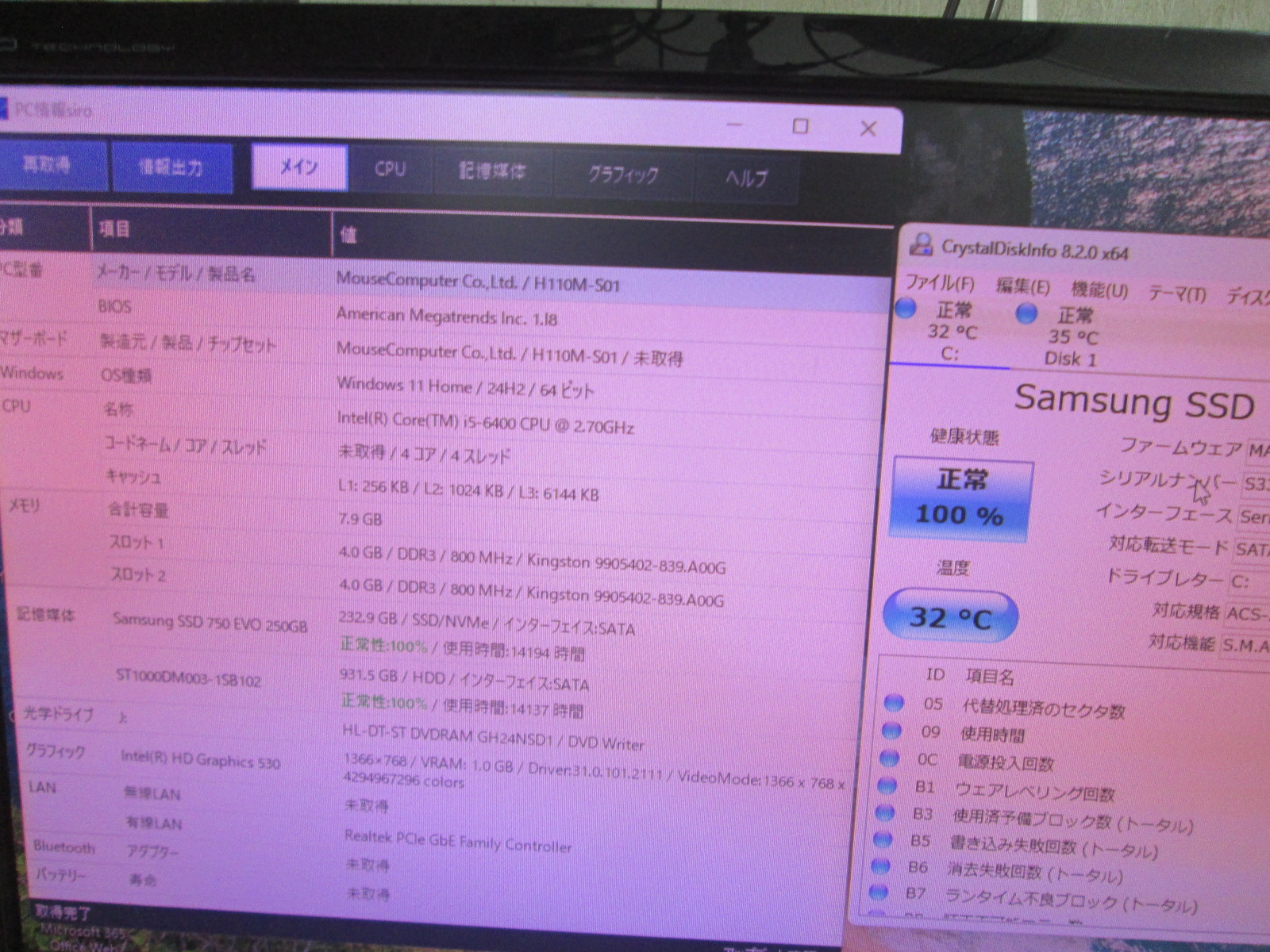Screen dimensions: 1270x952
Task: Select the Realtek PCIe GbE Family Controller value
Action: point(458,841)
